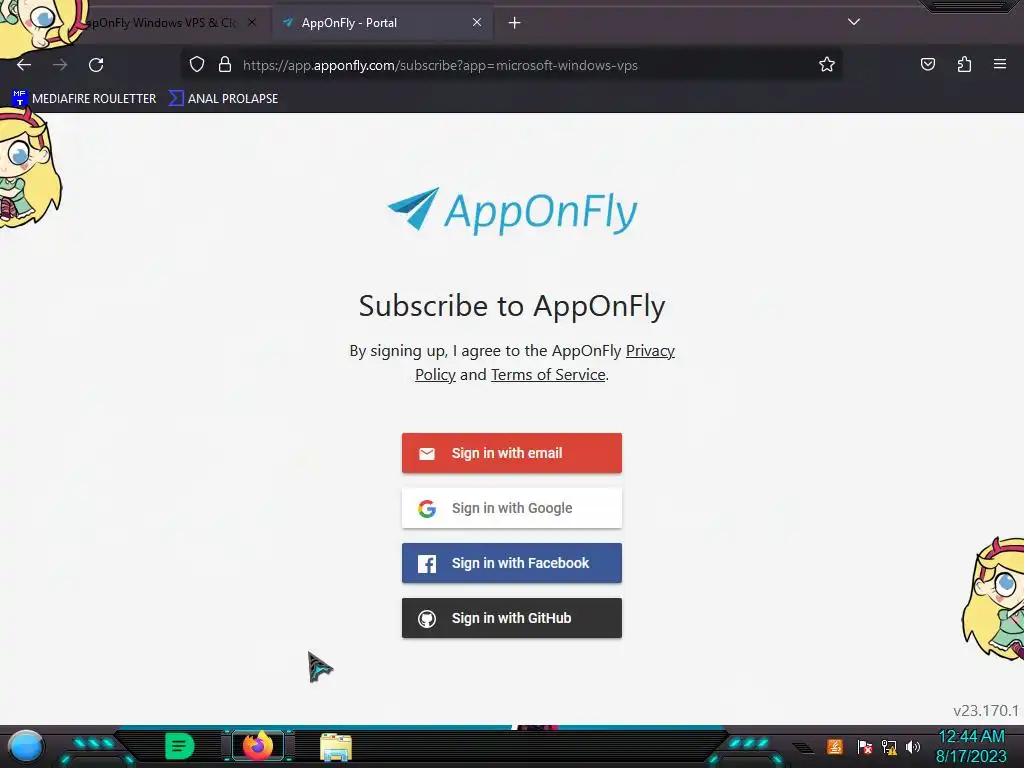Sign in with Facebook
1024x768 pixels.
[511, 563]
